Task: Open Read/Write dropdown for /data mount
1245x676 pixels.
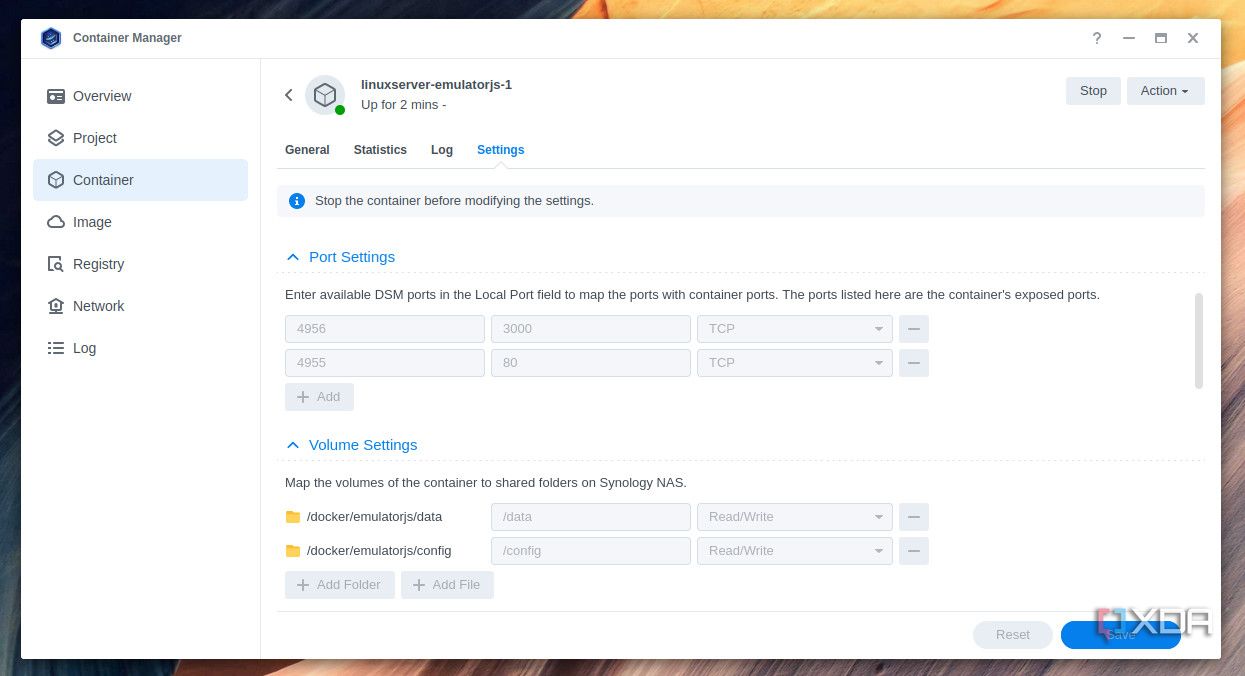Action: pyautogui.click(x=794, y=517)
